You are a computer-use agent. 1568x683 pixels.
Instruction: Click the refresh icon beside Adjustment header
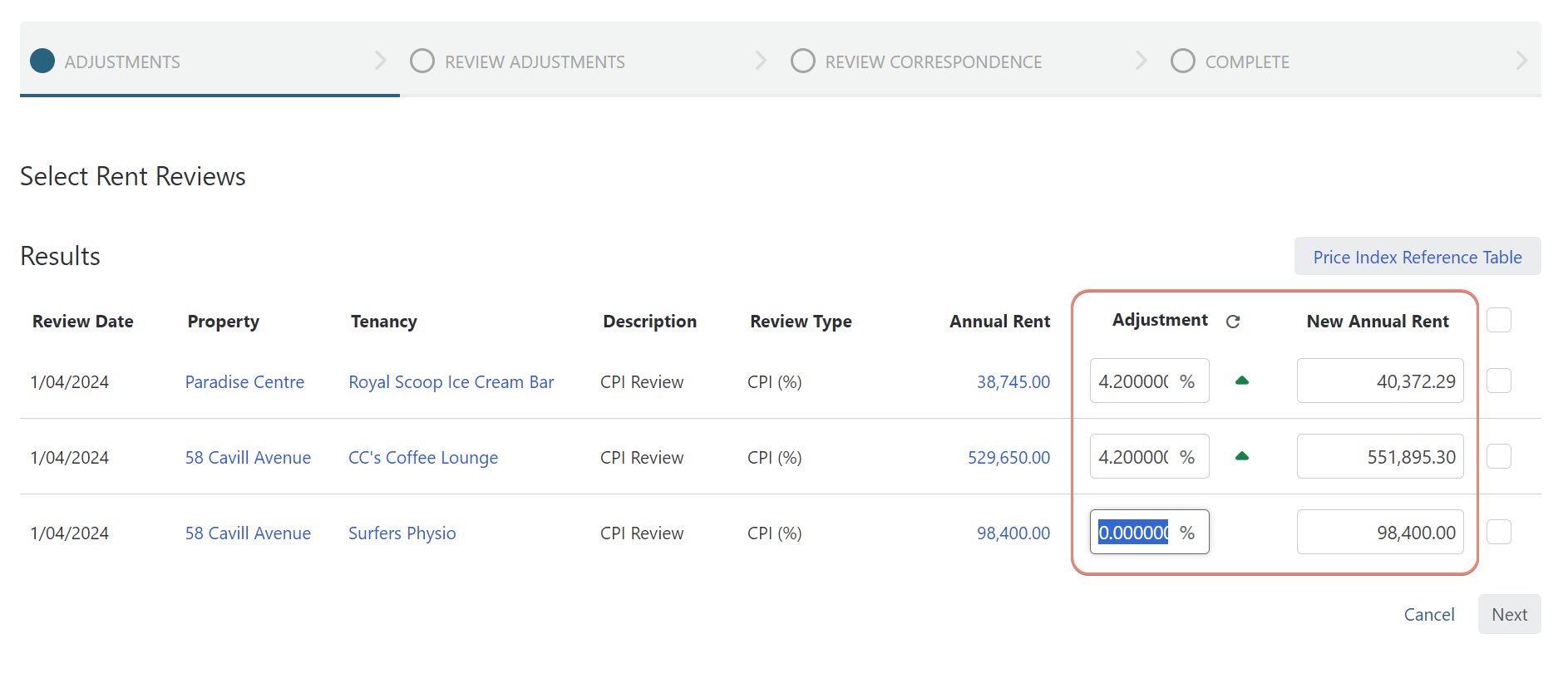[1233, 322]
